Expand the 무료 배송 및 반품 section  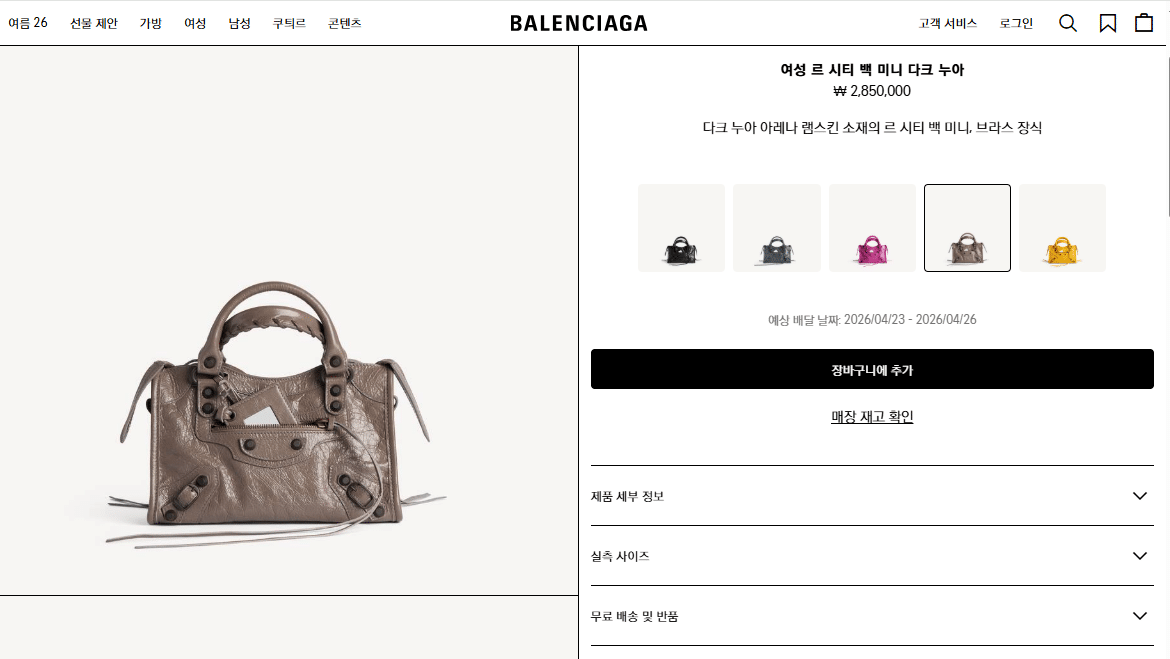872,616
